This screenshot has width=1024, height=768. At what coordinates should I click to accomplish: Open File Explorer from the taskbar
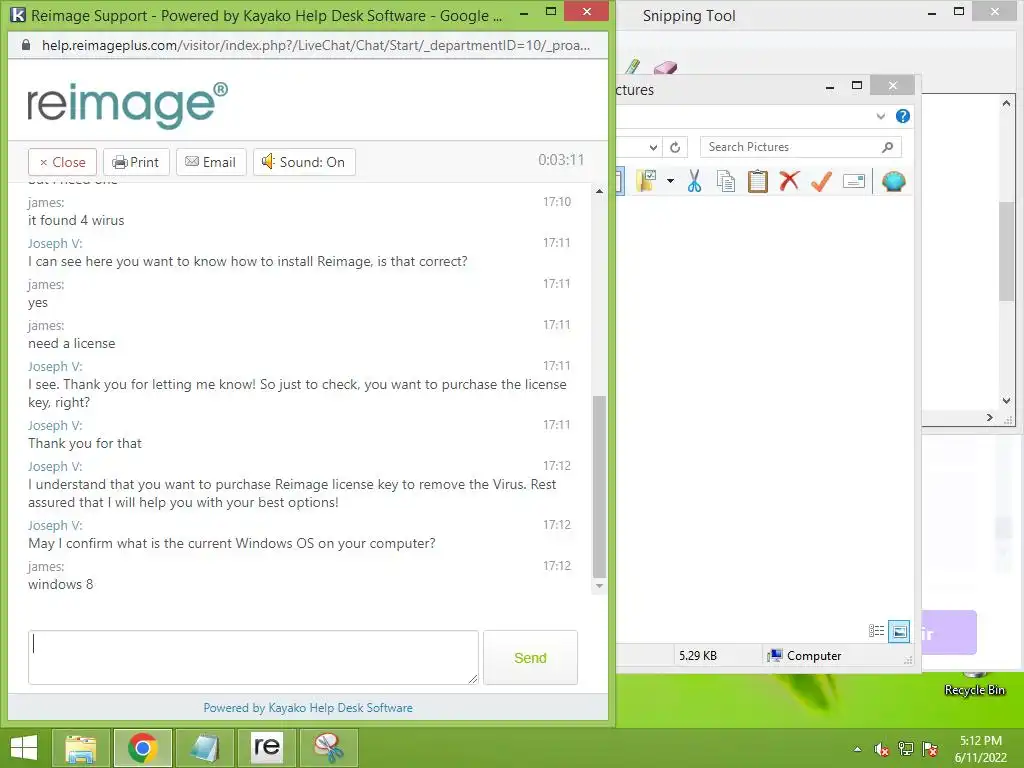(81, 748)
